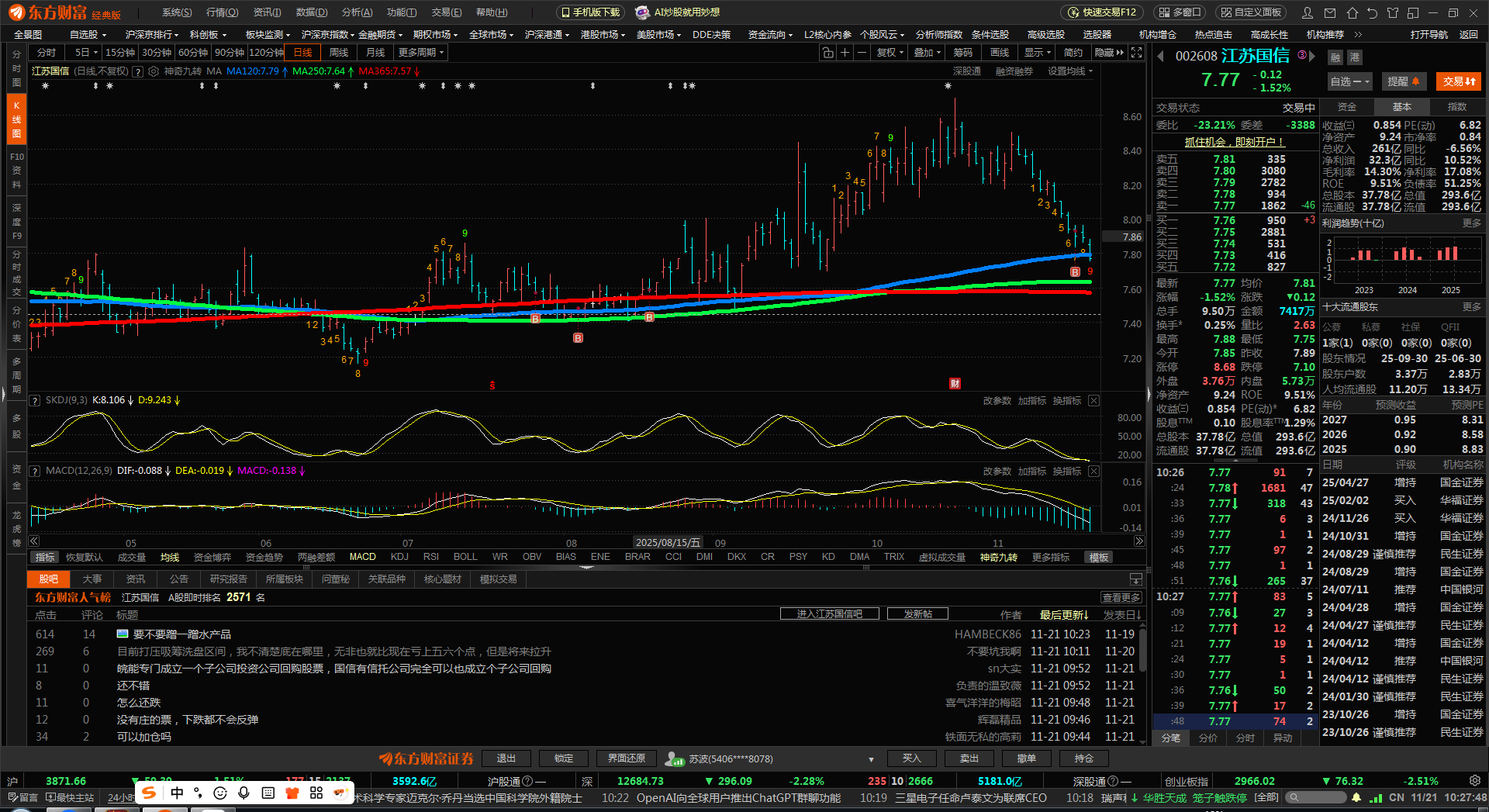Open the 设置均线 dropdown
The width and height of the screenshot is (1489, 812).
(x=1070, y=71)
